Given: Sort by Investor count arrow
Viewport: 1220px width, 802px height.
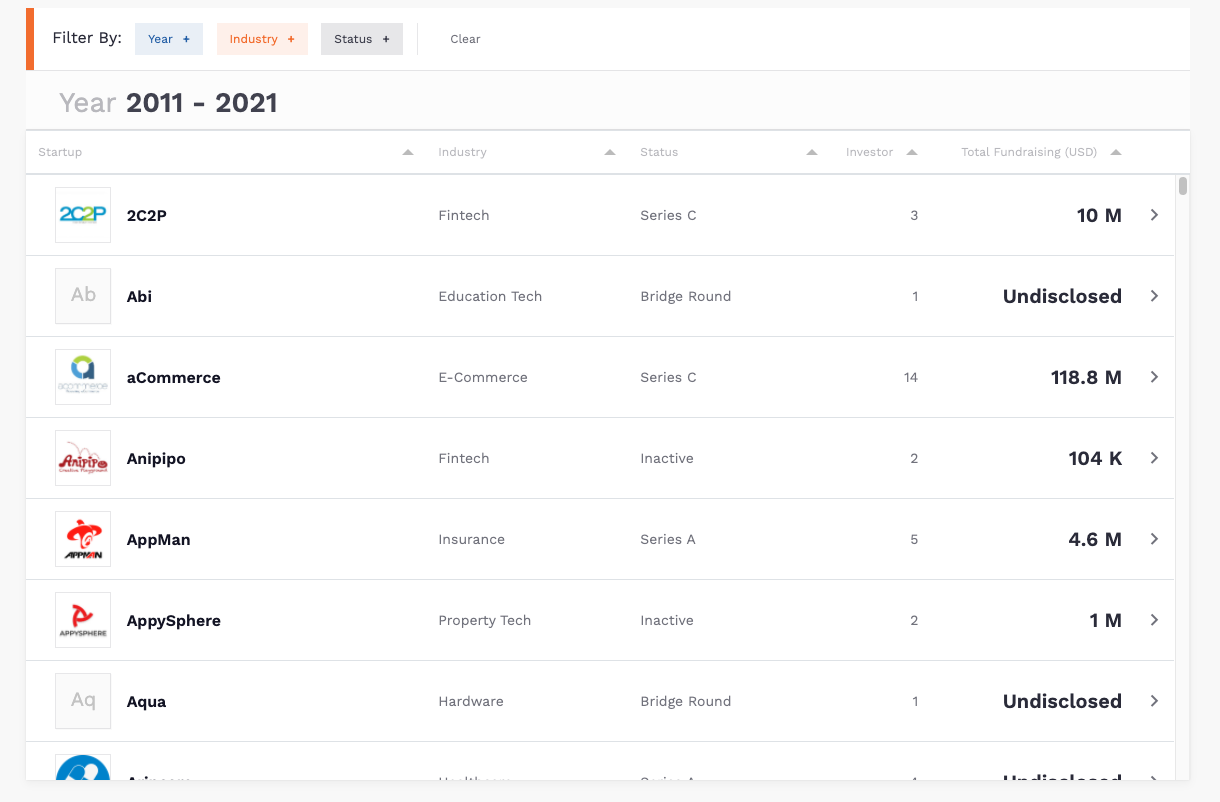Looking at the screenshot, I should pyautogui.click(x=912, y=152).
